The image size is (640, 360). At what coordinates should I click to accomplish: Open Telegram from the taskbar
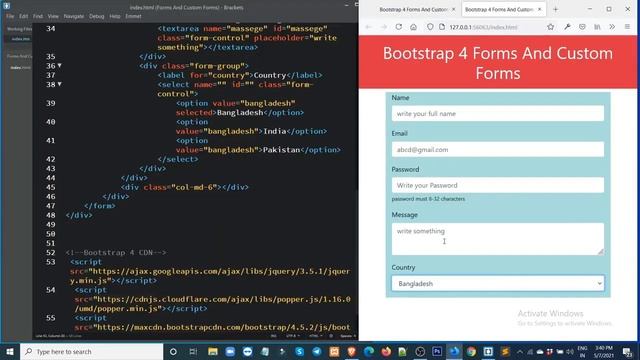(x=317, y=351)
